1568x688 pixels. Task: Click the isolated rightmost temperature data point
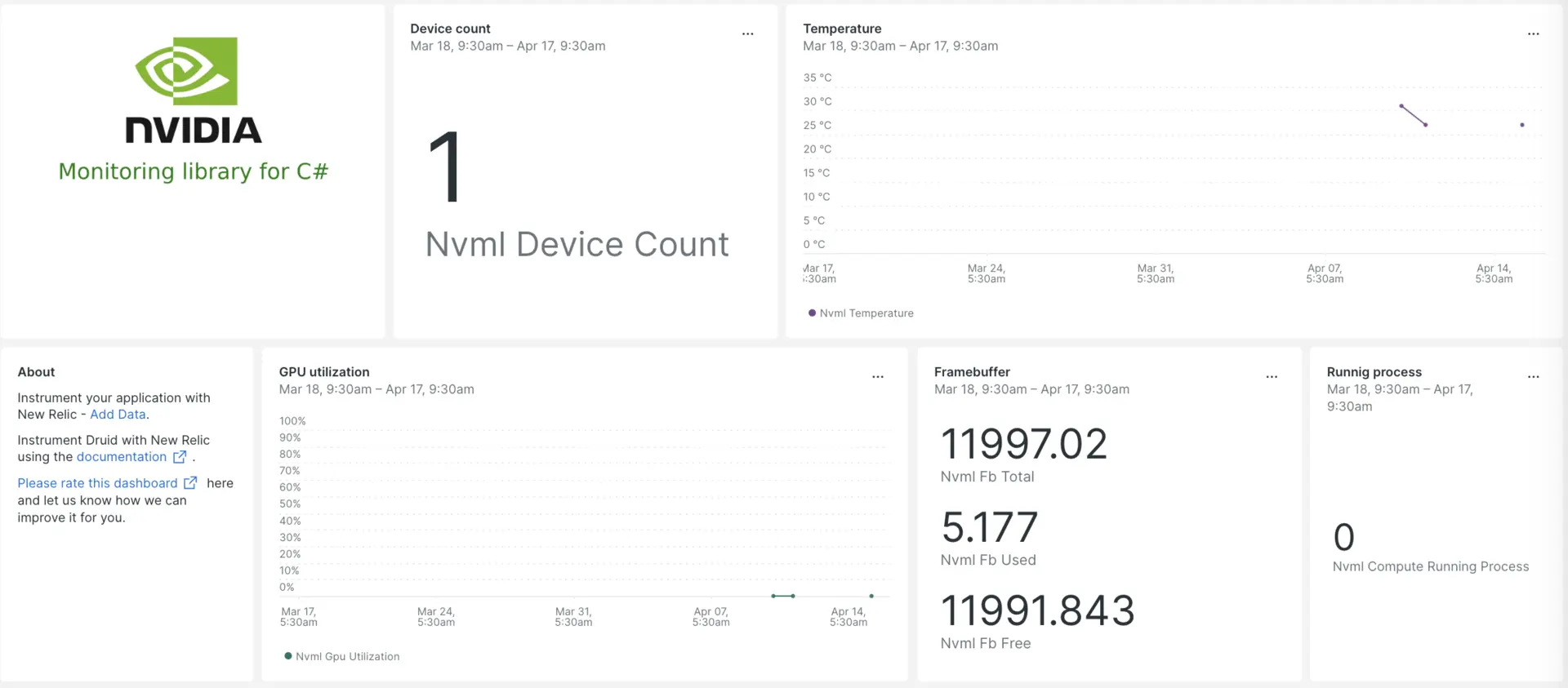(x=1521, y=125)
